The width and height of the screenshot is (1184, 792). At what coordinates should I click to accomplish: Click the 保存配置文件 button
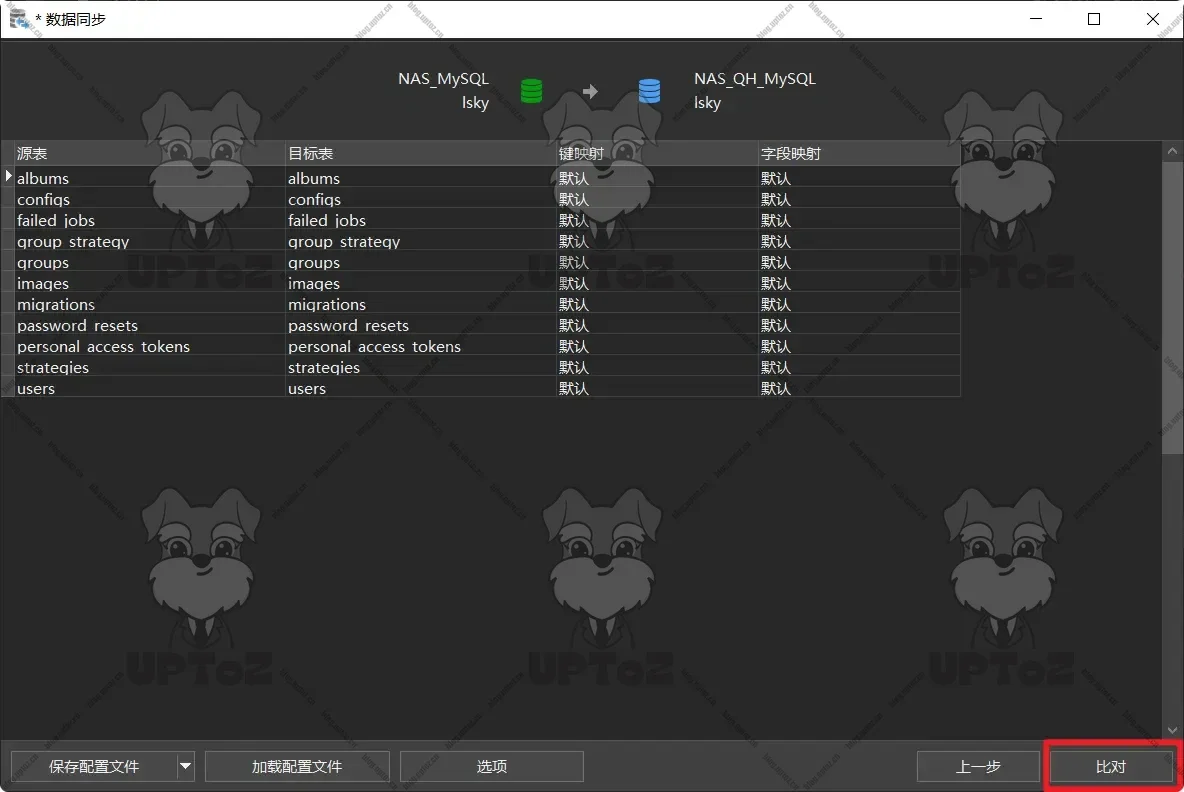94,766
